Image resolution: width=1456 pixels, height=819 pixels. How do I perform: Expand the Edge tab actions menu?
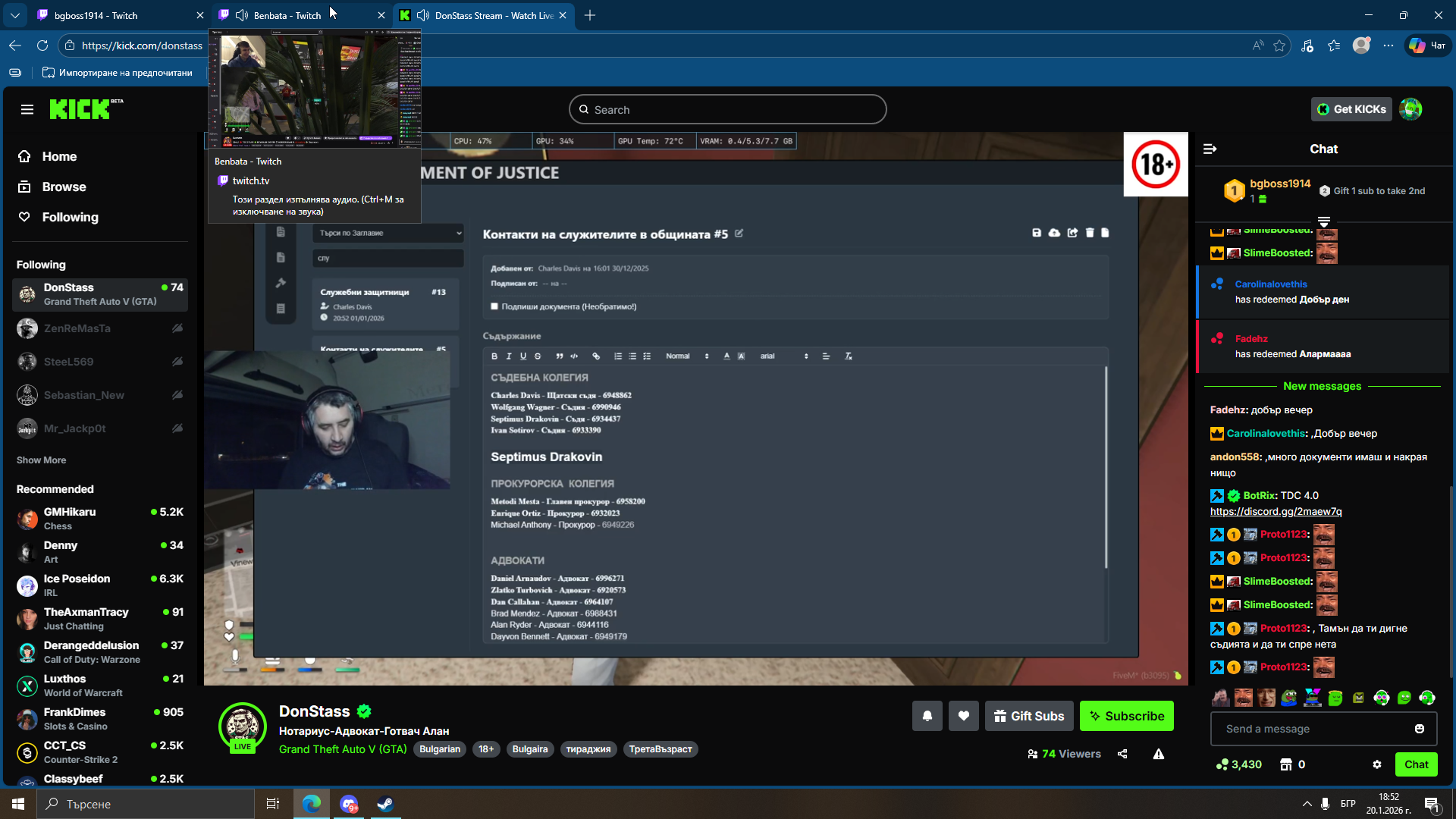coord(15,15)
